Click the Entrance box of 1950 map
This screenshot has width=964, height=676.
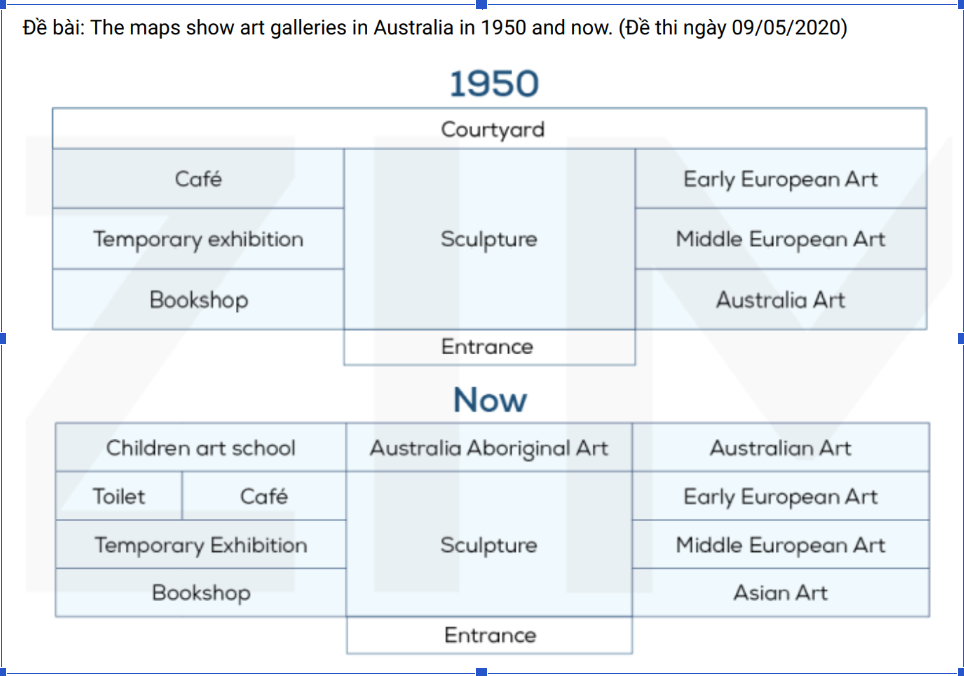(x=489, y=347)
